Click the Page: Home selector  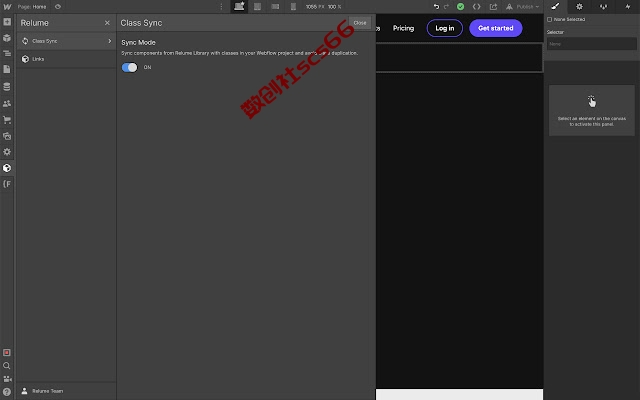click(x=32, y=7)
